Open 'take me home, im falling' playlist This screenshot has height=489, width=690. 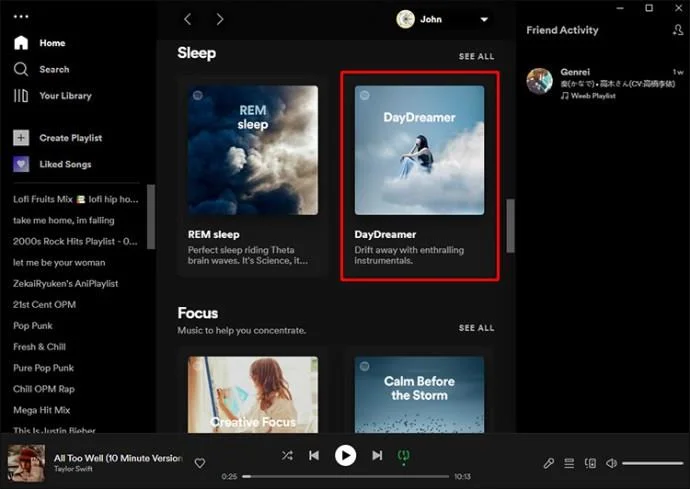click(x=64, y=220)
